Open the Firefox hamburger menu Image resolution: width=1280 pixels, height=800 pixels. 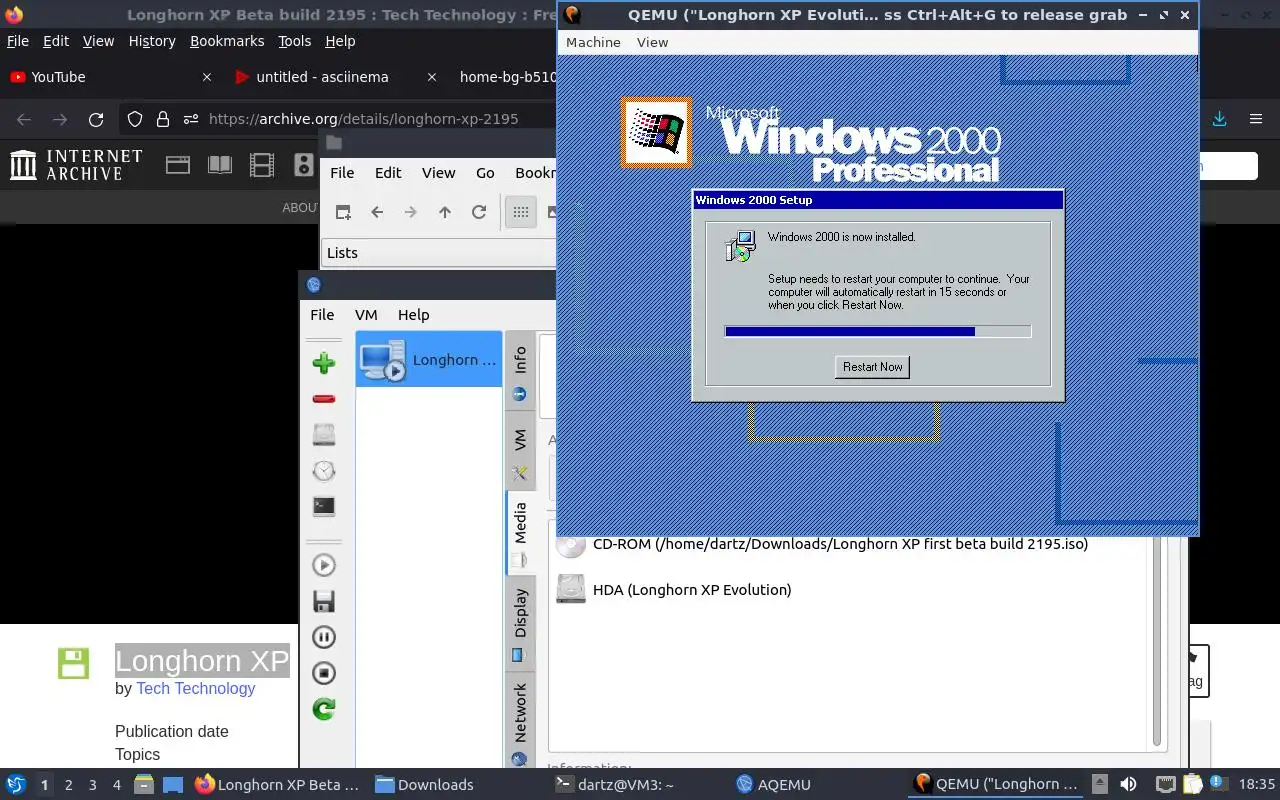coord(1256,119)
